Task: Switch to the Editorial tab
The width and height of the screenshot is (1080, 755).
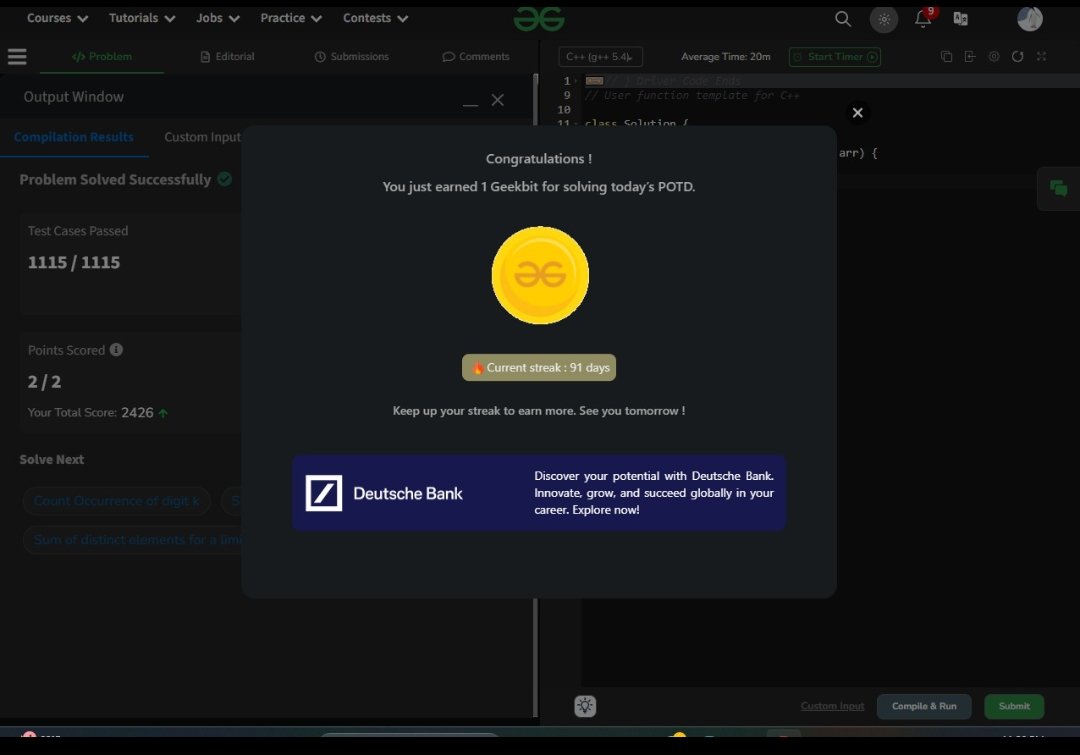Action: 227,56
